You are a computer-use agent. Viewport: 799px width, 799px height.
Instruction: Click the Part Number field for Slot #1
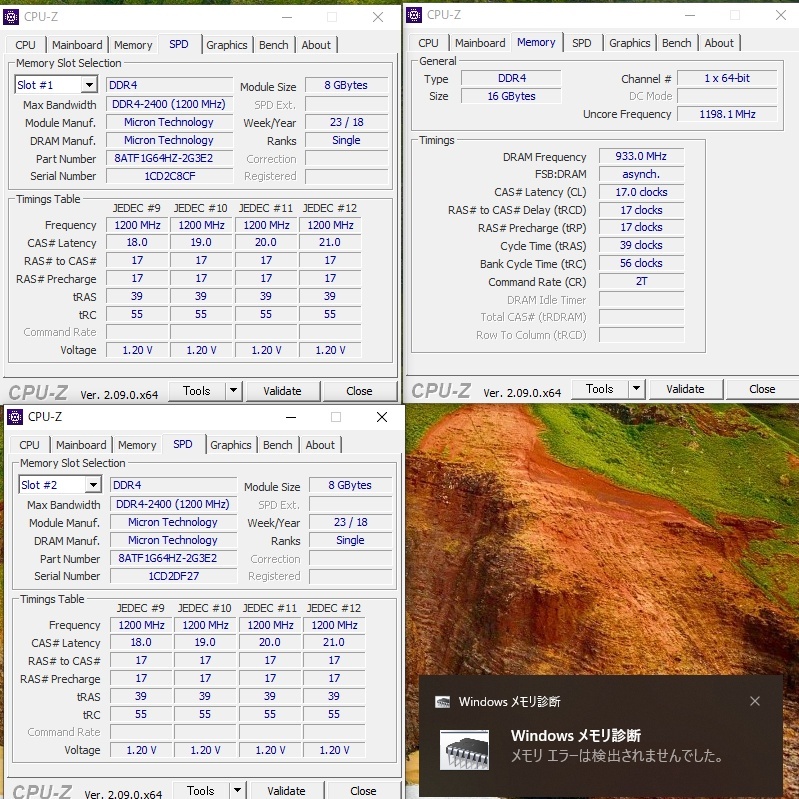pyautogui.click(x=169, y=158)
